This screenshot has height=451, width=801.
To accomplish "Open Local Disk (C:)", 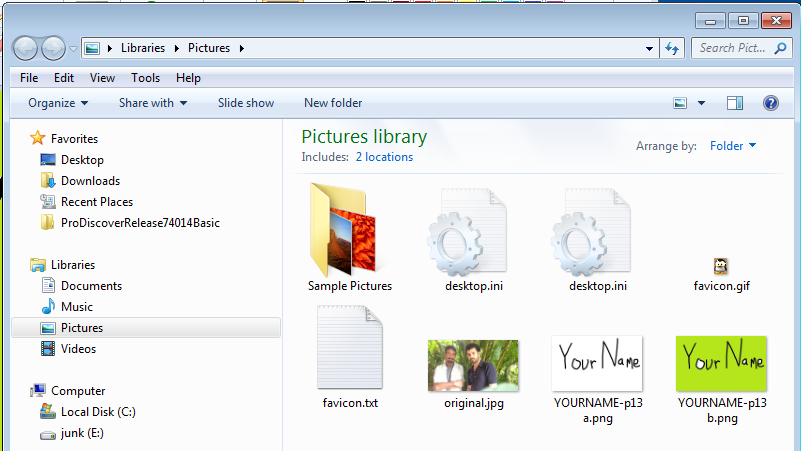I will 99,412.
